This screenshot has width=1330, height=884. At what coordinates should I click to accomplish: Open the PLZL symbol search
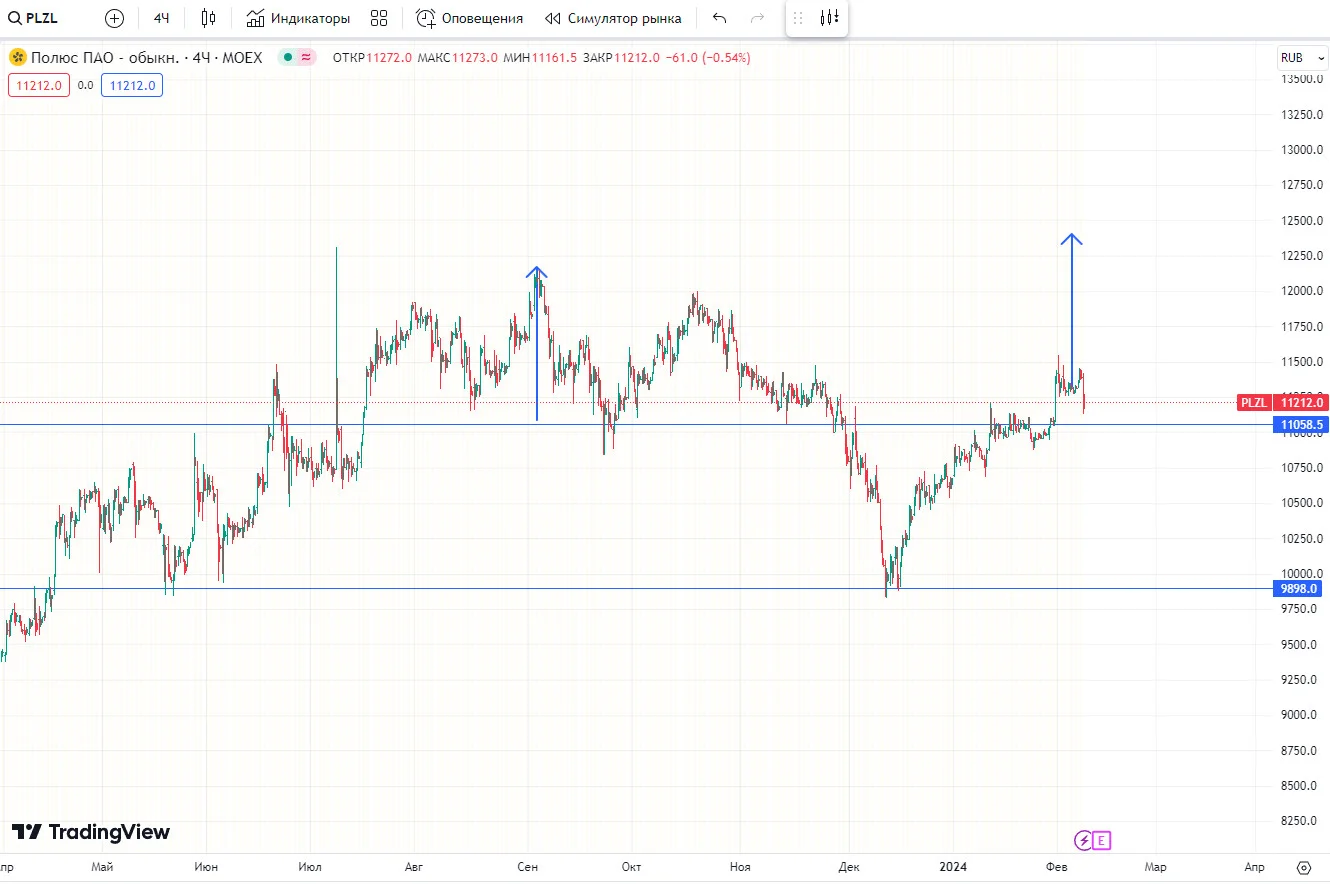point(33,18)
